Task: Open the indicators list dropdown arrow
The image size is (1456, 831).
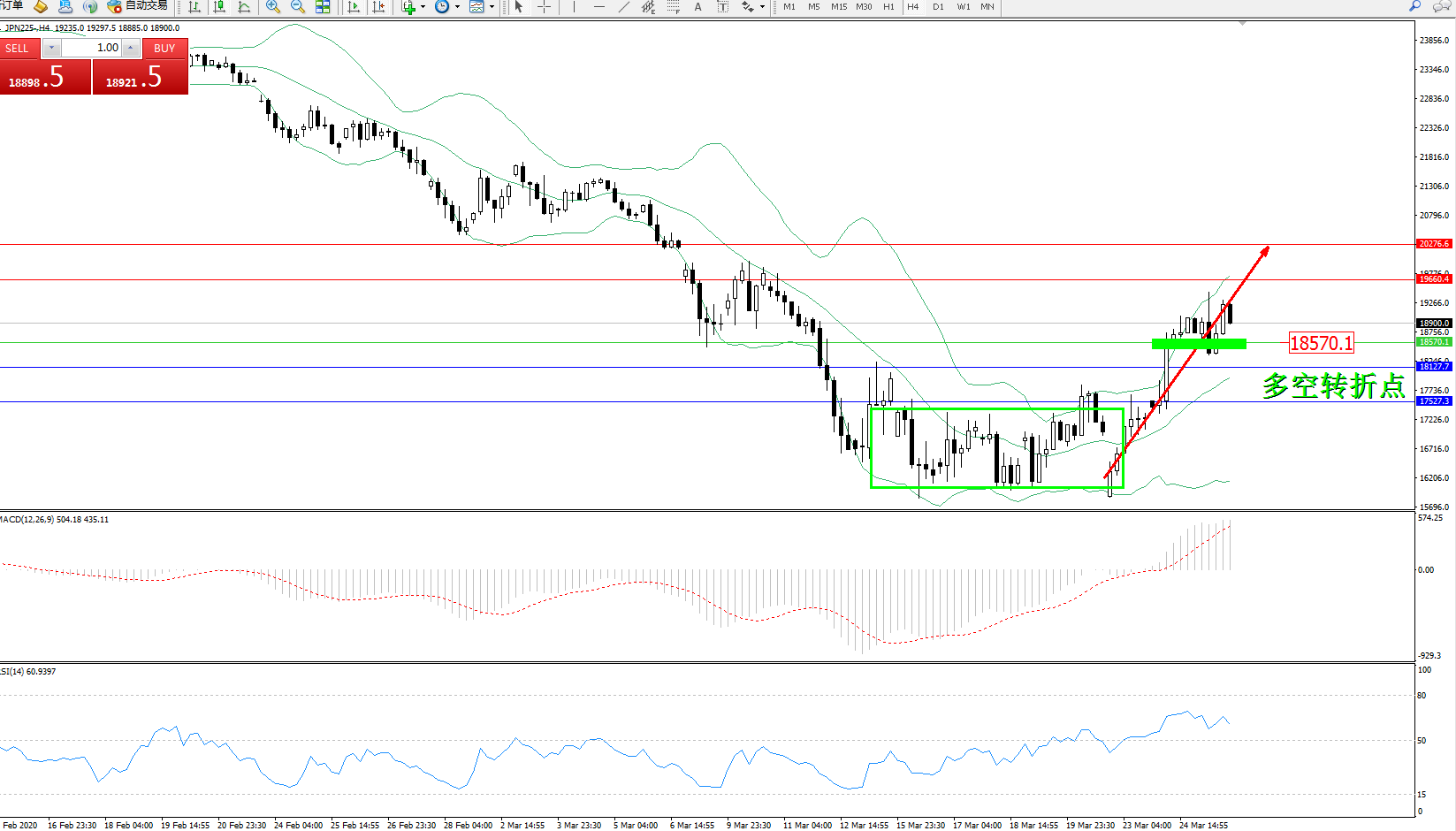Action: [x=423, y=7]
